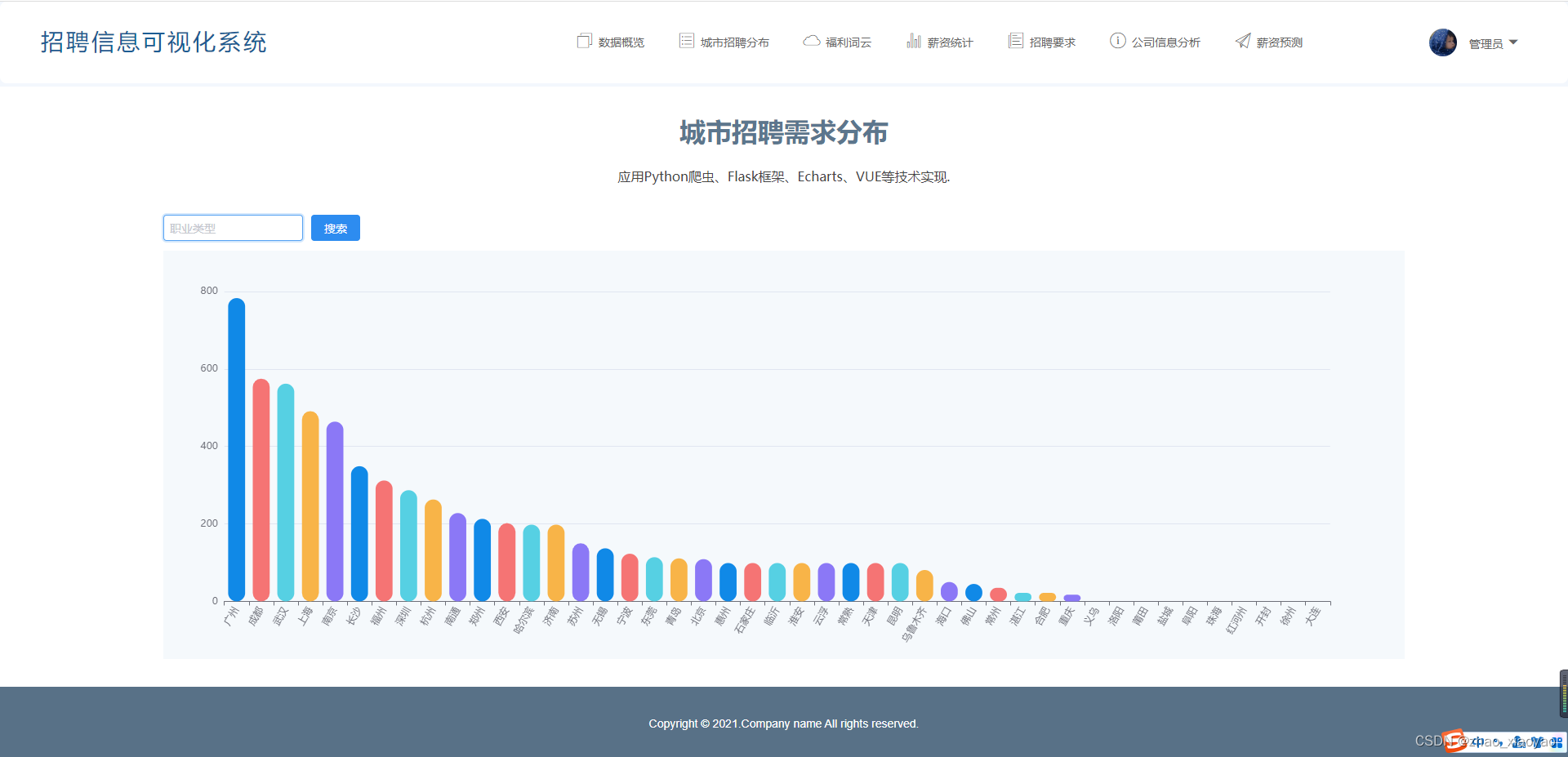Select the purple 北京 bar
Screen dimensions: 1568x757
click(703, 580)
